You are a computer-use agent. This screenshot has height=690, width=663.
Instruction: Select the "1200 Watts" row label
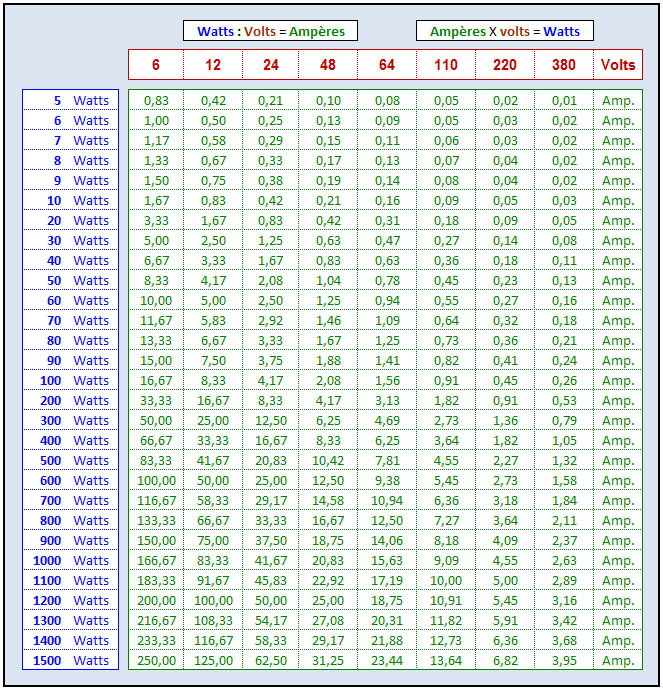coord(70,601)
